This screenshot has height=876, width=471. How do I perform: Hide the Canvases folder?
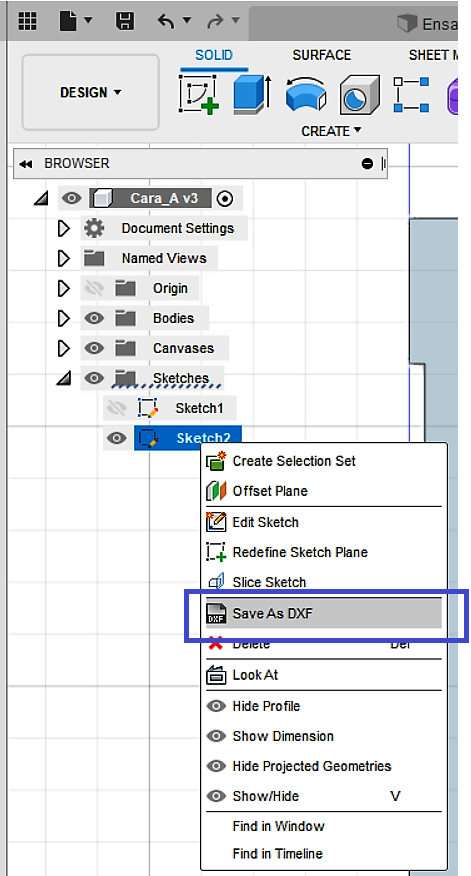click(94, 348)
